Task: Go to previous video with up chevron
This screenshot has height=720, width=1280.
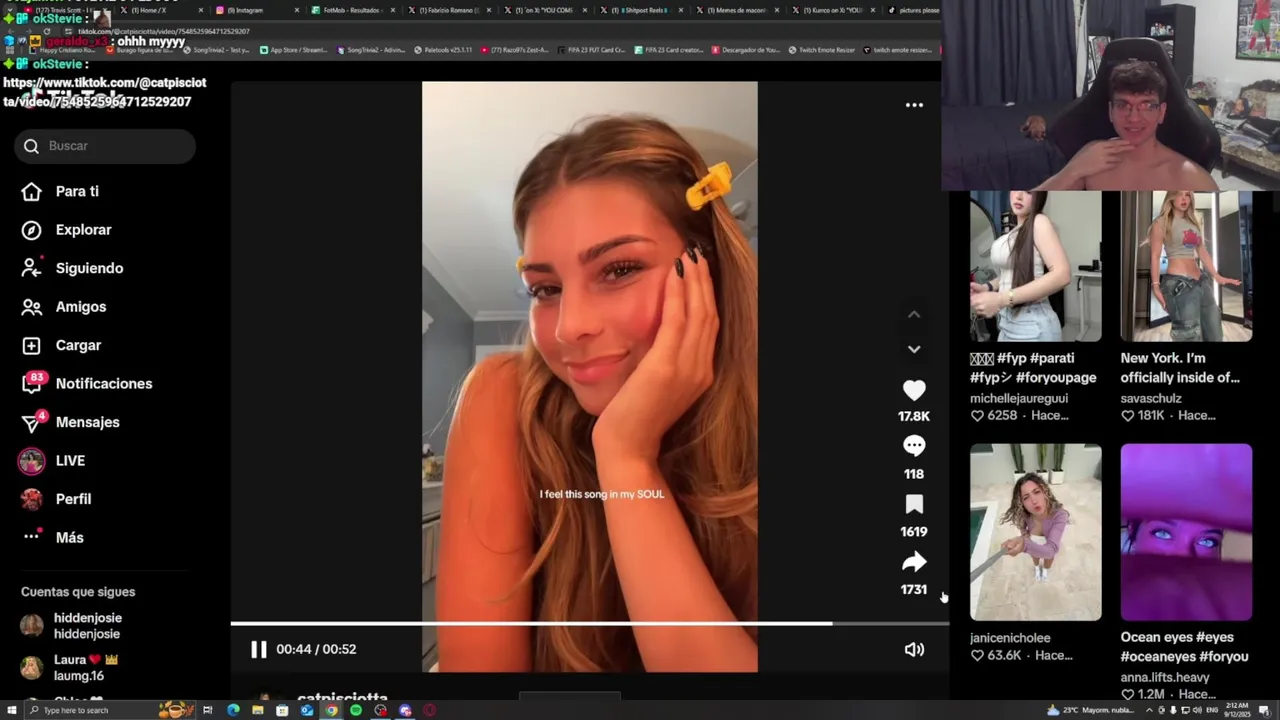Action: tap(914, 314)
